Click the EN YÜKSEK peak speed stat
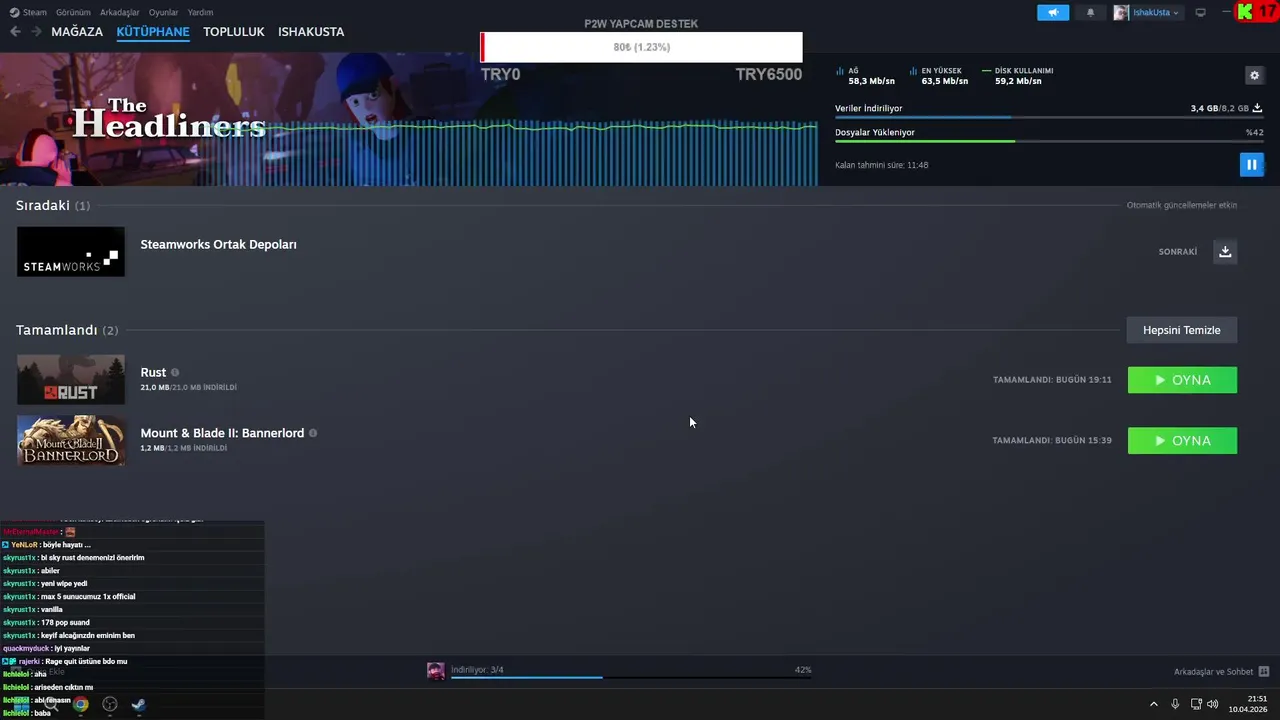Image resolution: width=1280 pixels, height=720 pixels. [x=938, y=76]
